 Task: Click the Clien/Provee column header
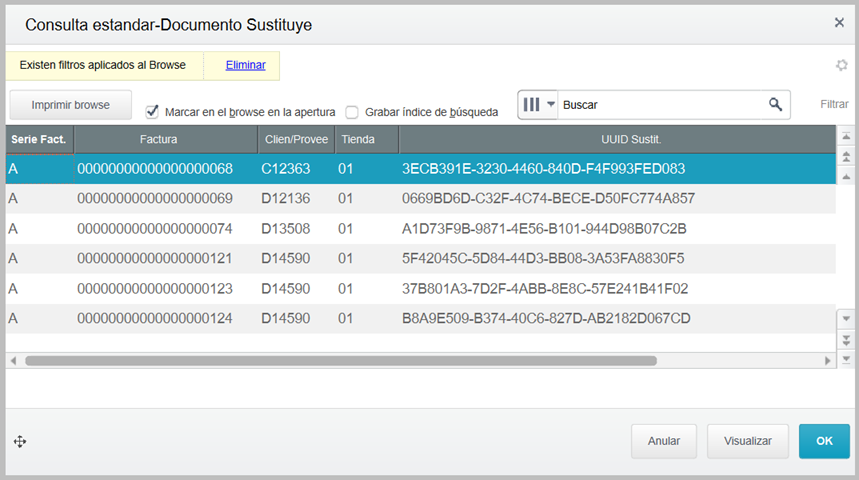(293, 139)
